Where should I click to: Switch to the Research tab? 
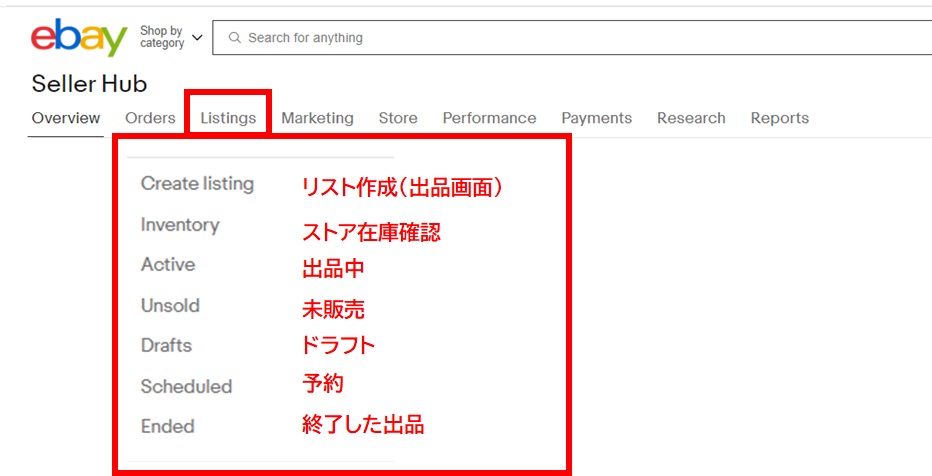pos(691,118)
